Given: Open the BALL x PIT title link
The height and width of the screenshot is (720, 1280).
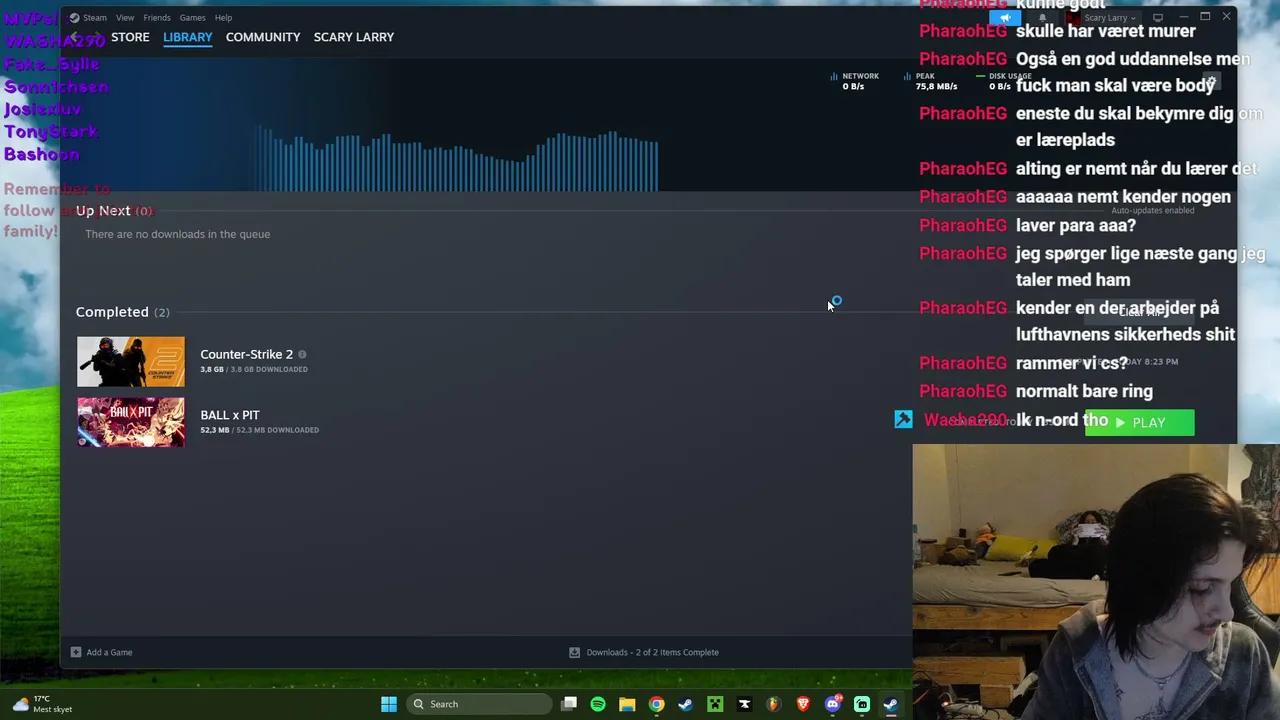Looking at the screenshot, I should (x=230, y=415).
